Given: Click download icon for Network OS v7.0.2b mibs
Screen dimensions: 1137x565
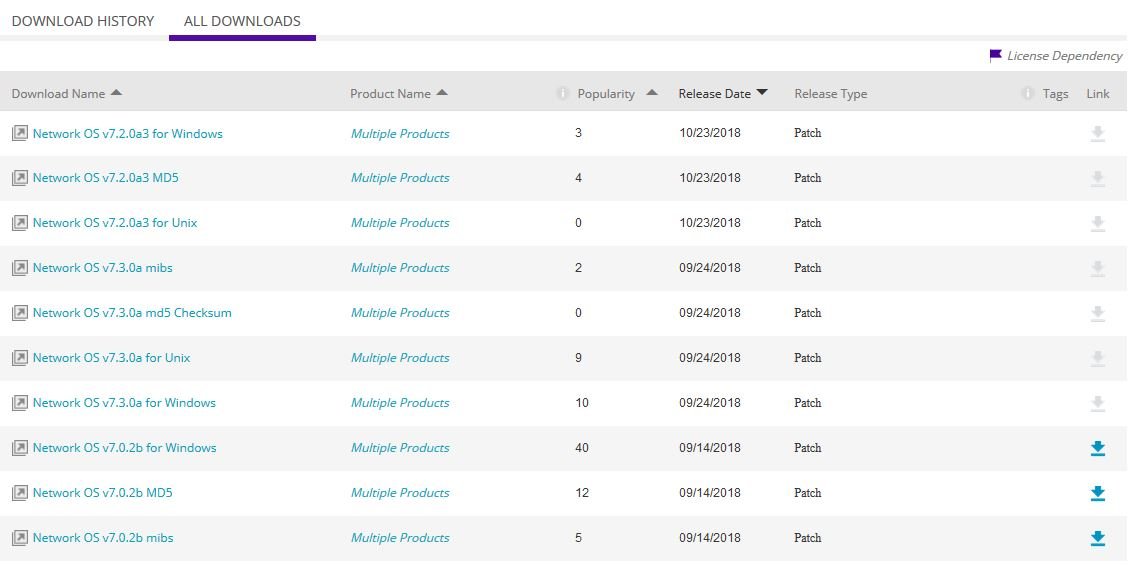Looking at the screenshot, I should click(x=1097, y=538).
